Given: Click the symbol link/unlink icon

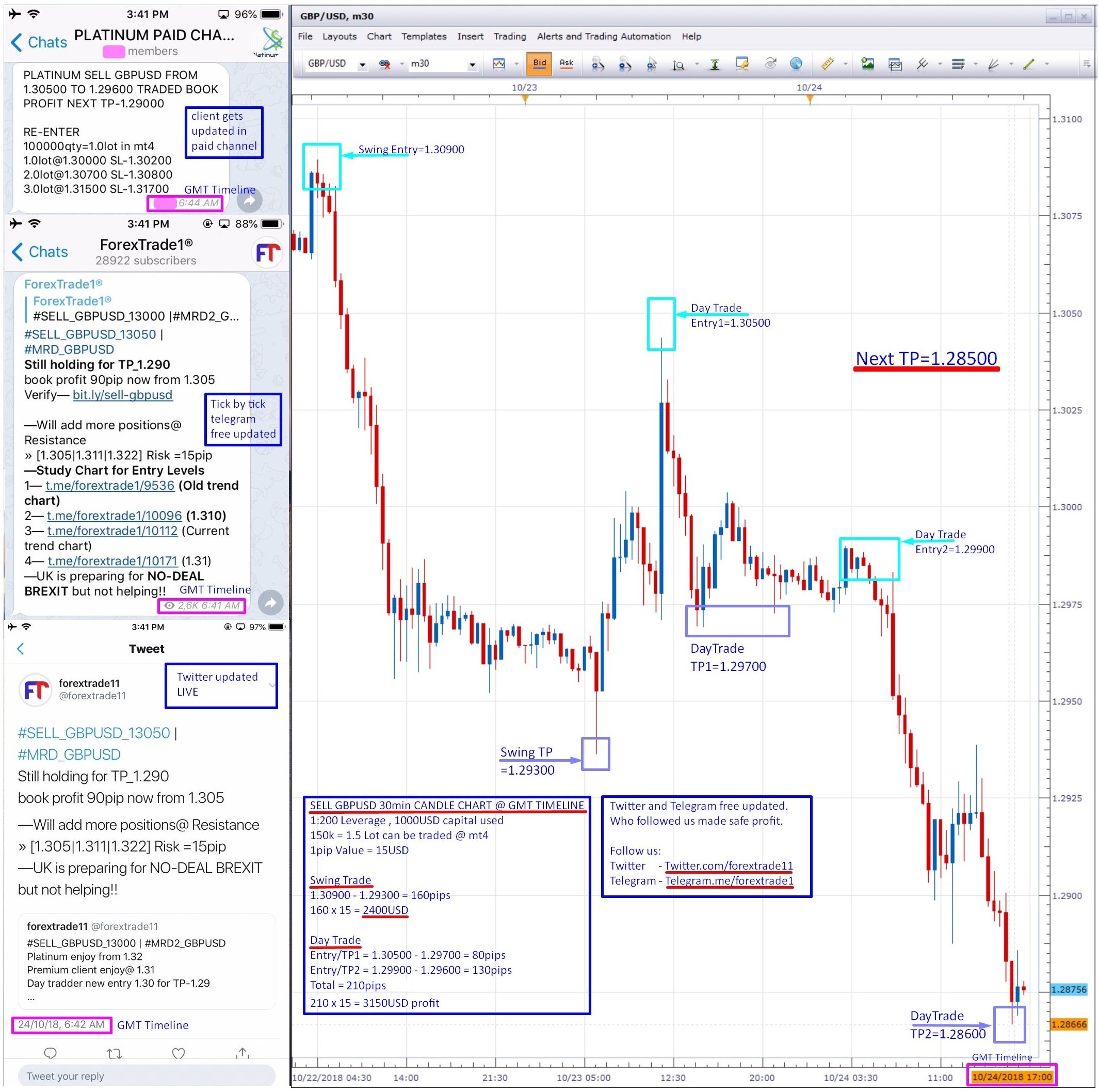Looking at the screenshot, I should 385,65.
